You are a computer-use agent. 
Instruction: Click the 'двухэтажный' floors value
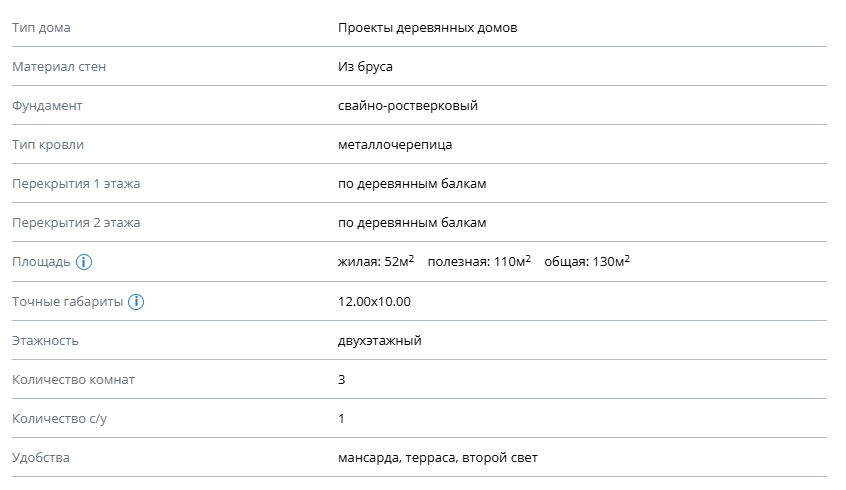click(380, 341)
